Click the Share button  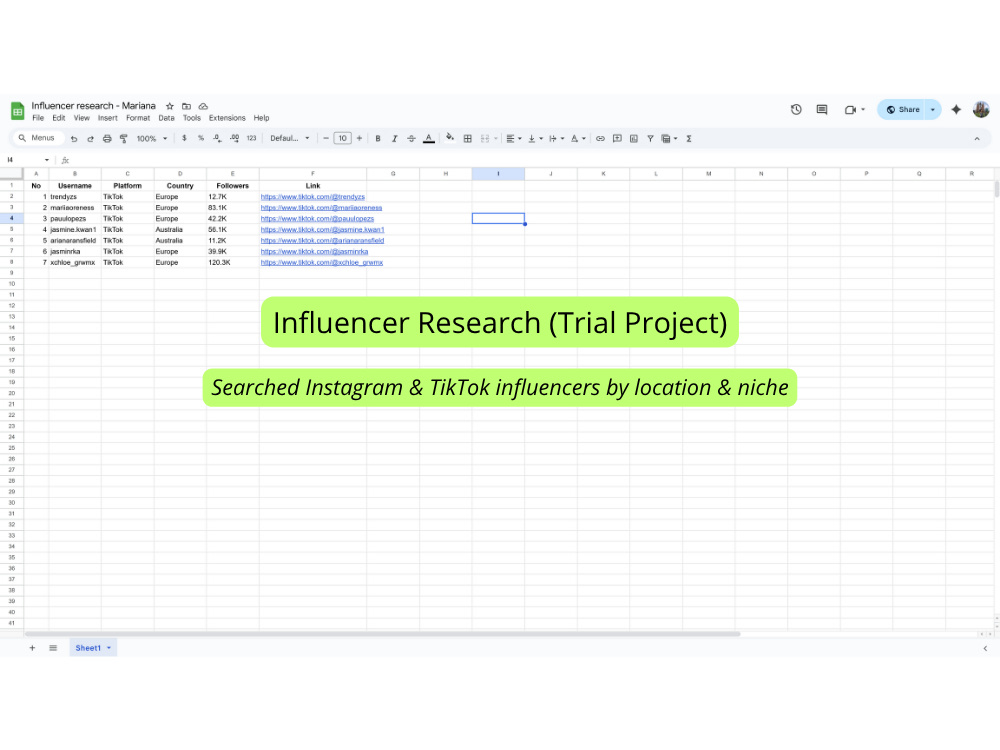point(902,110)
